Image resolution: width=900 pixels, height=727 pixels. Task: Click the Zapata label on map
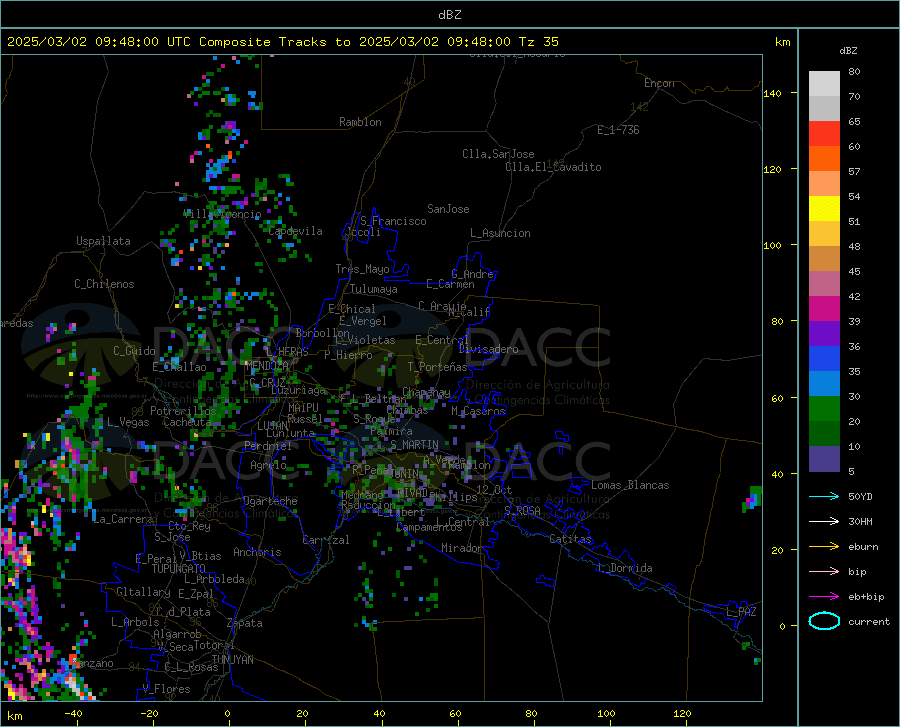[245, 623]
